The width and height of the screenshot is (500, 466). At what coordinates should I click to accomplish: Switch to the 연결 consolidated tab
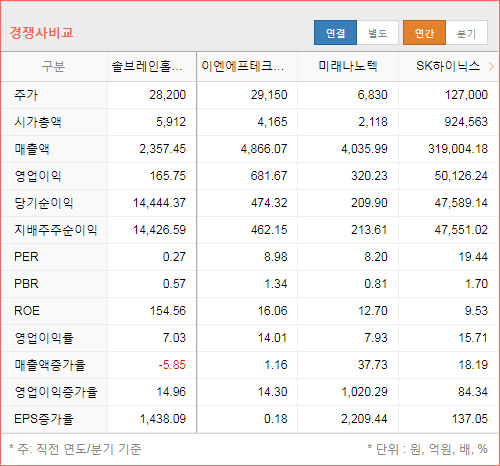tap(335, 33)
